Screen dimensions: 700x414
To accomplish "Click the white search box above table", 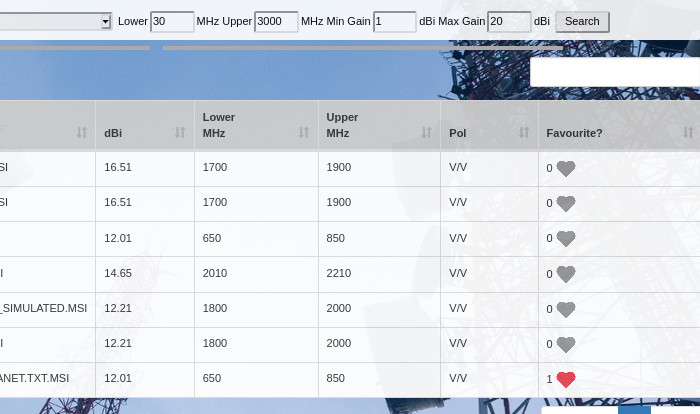I will pyautogui.click(x=615, y=72).
